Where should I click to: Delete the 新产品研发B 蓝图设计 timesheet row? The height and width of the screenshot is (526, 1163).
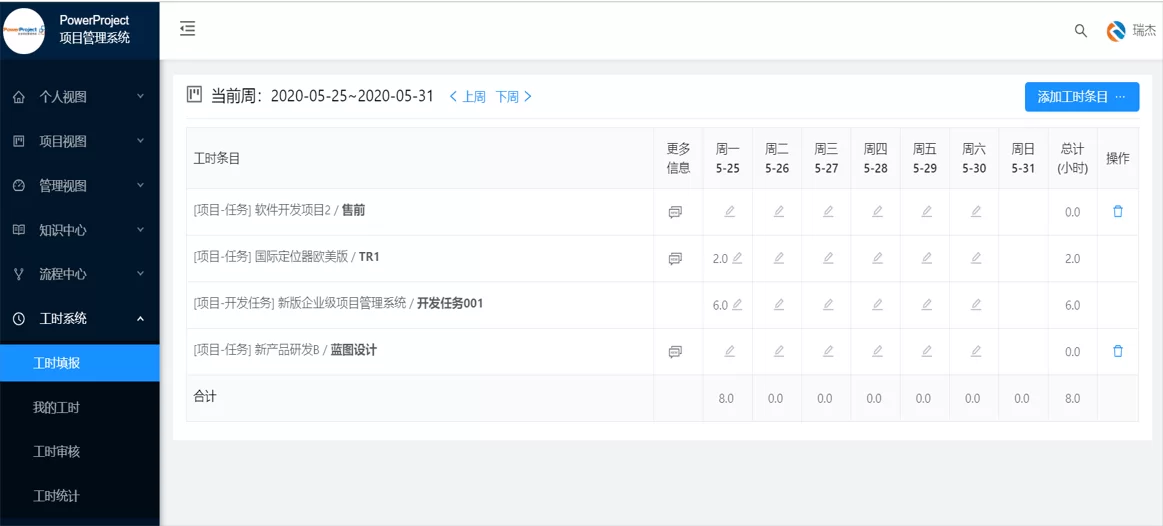1117,351
